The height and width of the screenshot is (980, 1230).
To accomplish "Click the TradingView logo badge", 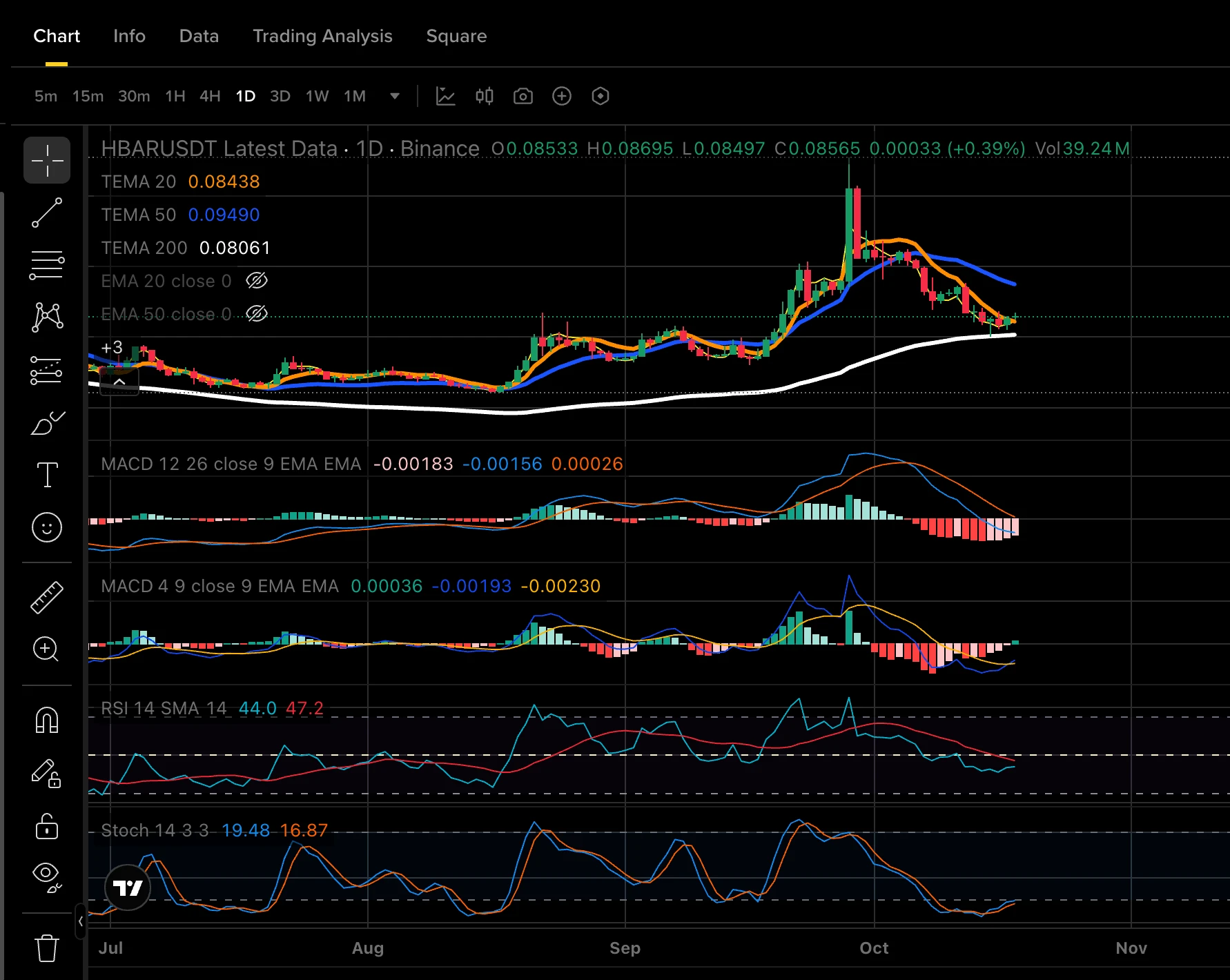I will click(128, 888).
